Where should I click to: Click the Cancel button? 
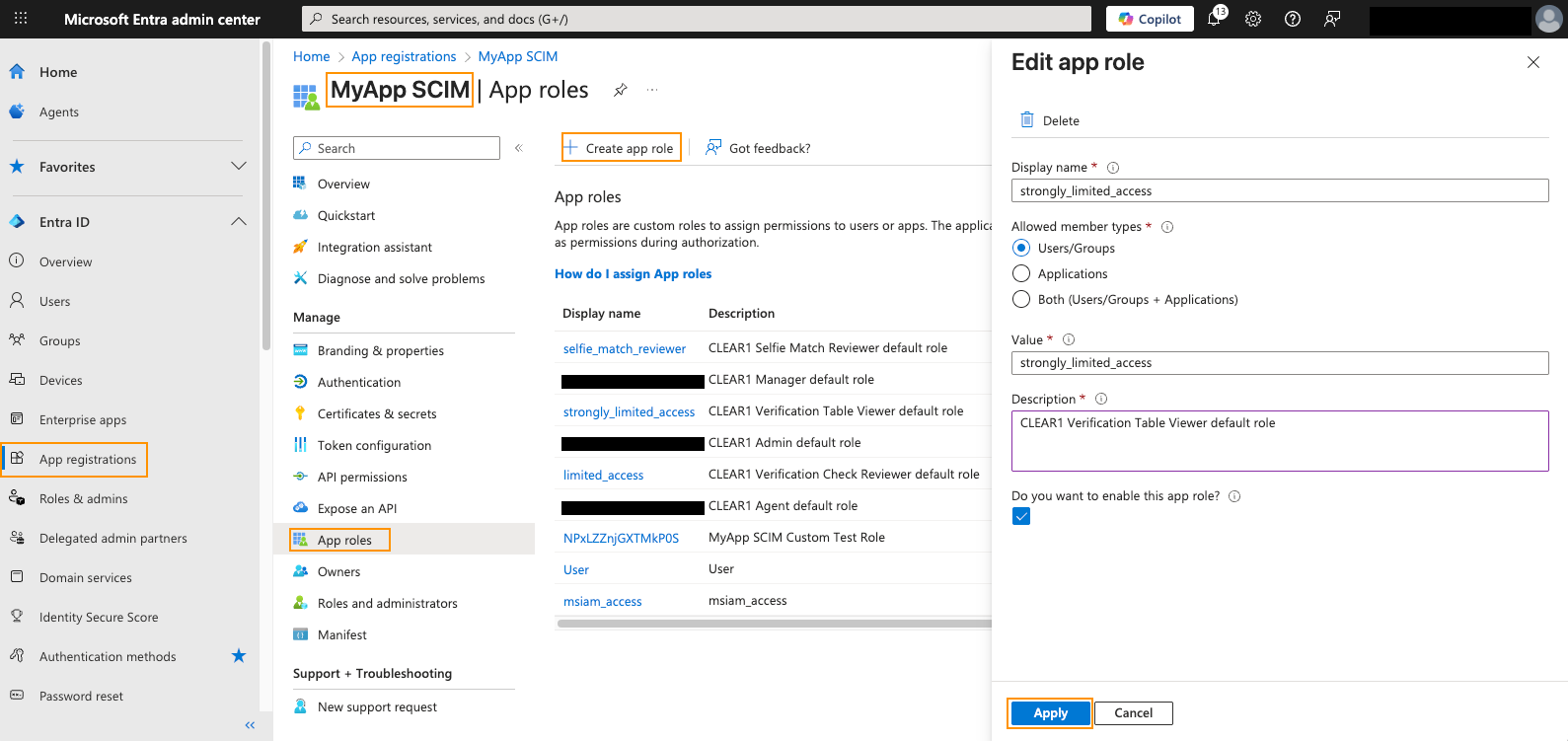coord(1133,713)
